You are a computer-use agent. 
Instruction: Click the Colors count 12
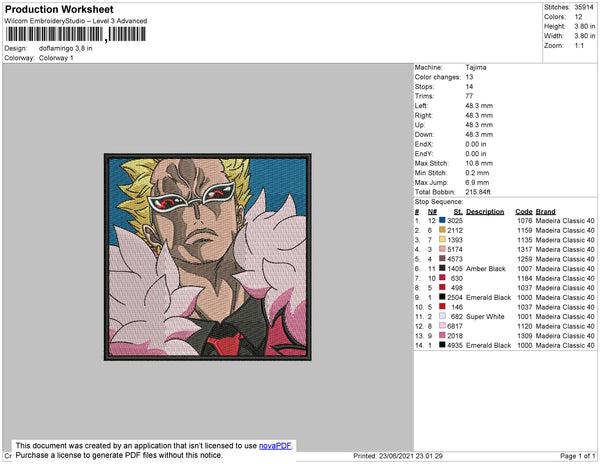(578, 17)
